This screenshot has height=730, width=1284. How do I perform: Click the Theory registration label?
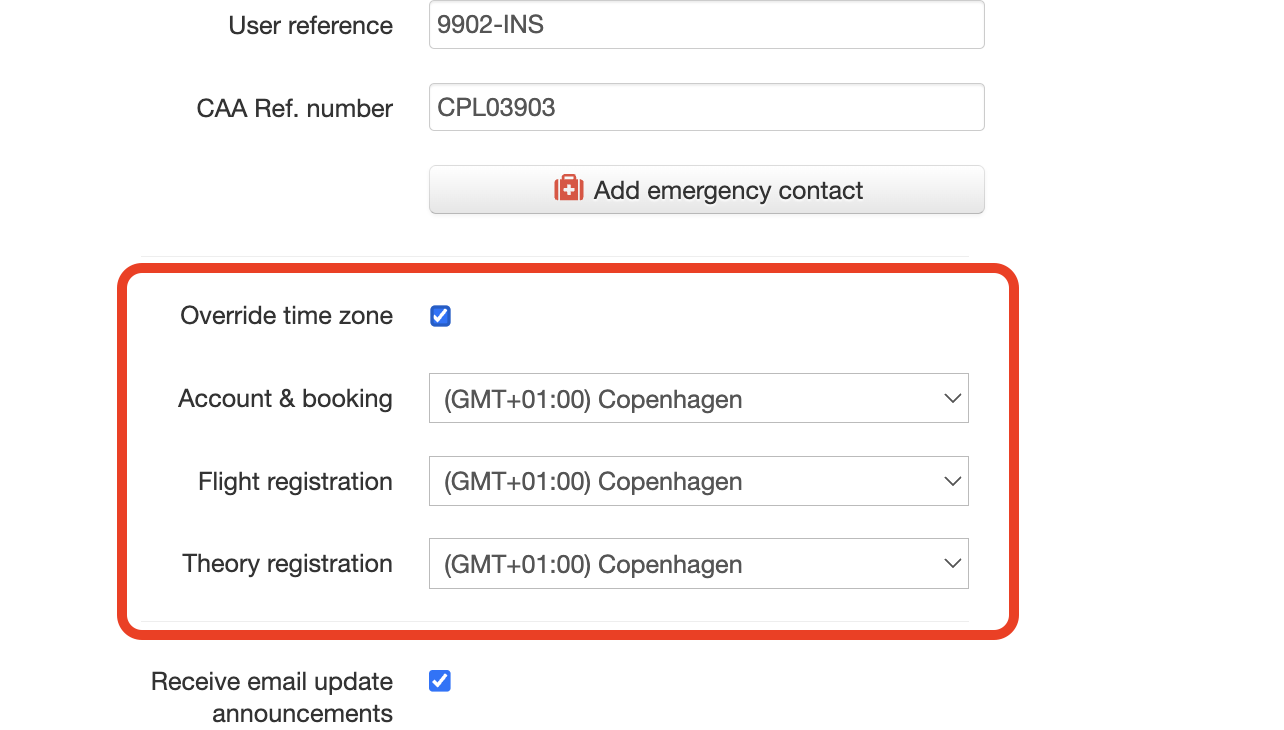[287, 563]
